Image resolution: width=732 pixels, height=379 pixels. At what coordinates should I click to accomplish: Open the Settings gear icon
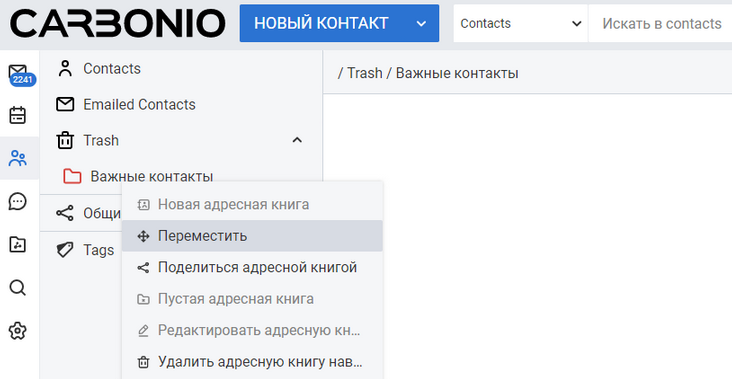coord(18,331)
